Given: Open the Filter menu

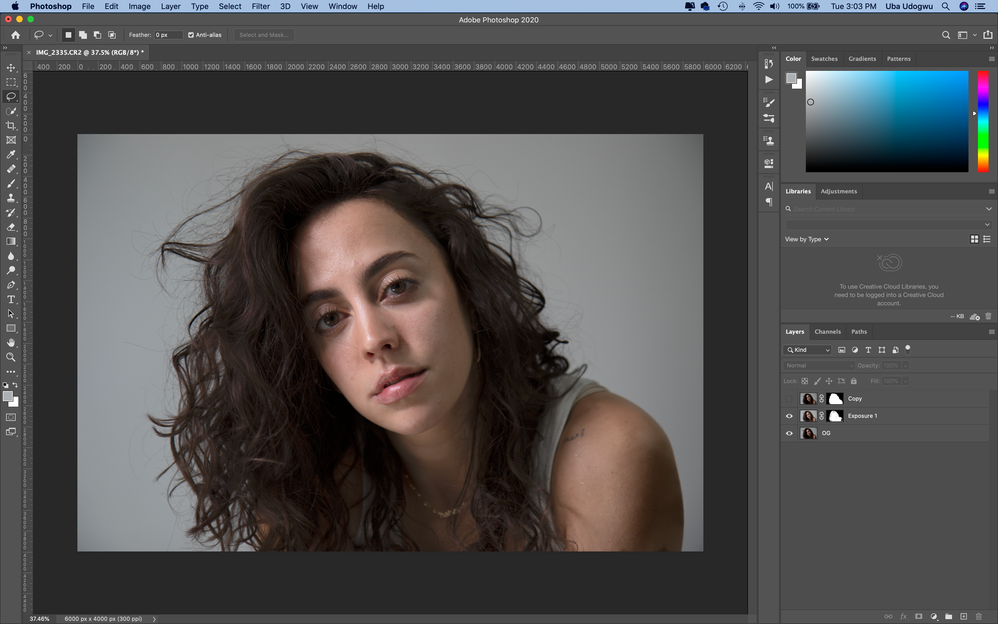Looking at the screenshot, I should pos(260,6).
